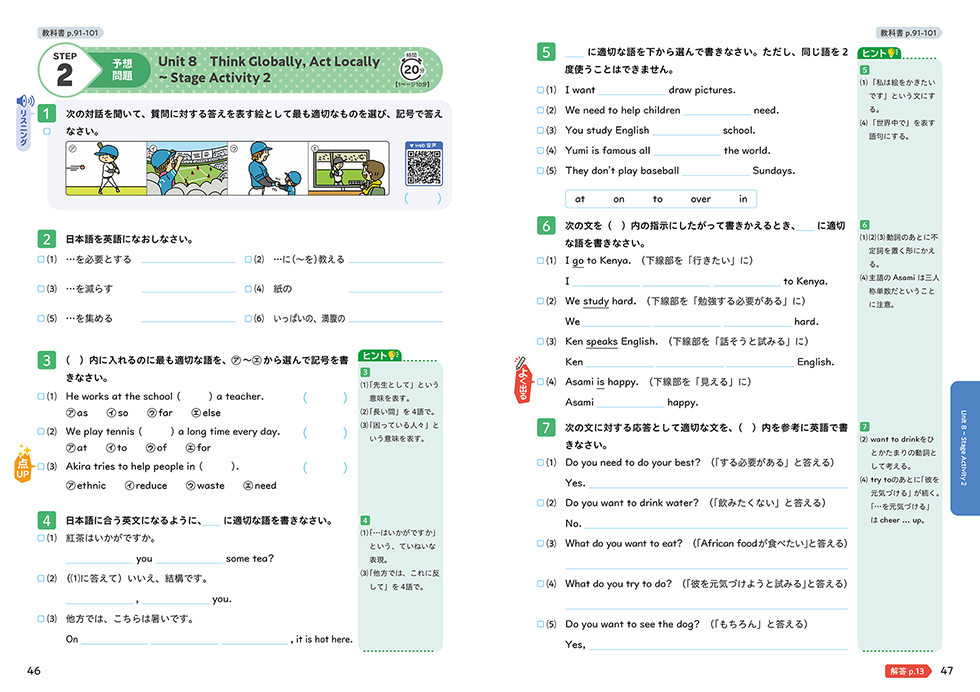Click the ヒント lightbulb label beside question 3

380,357
